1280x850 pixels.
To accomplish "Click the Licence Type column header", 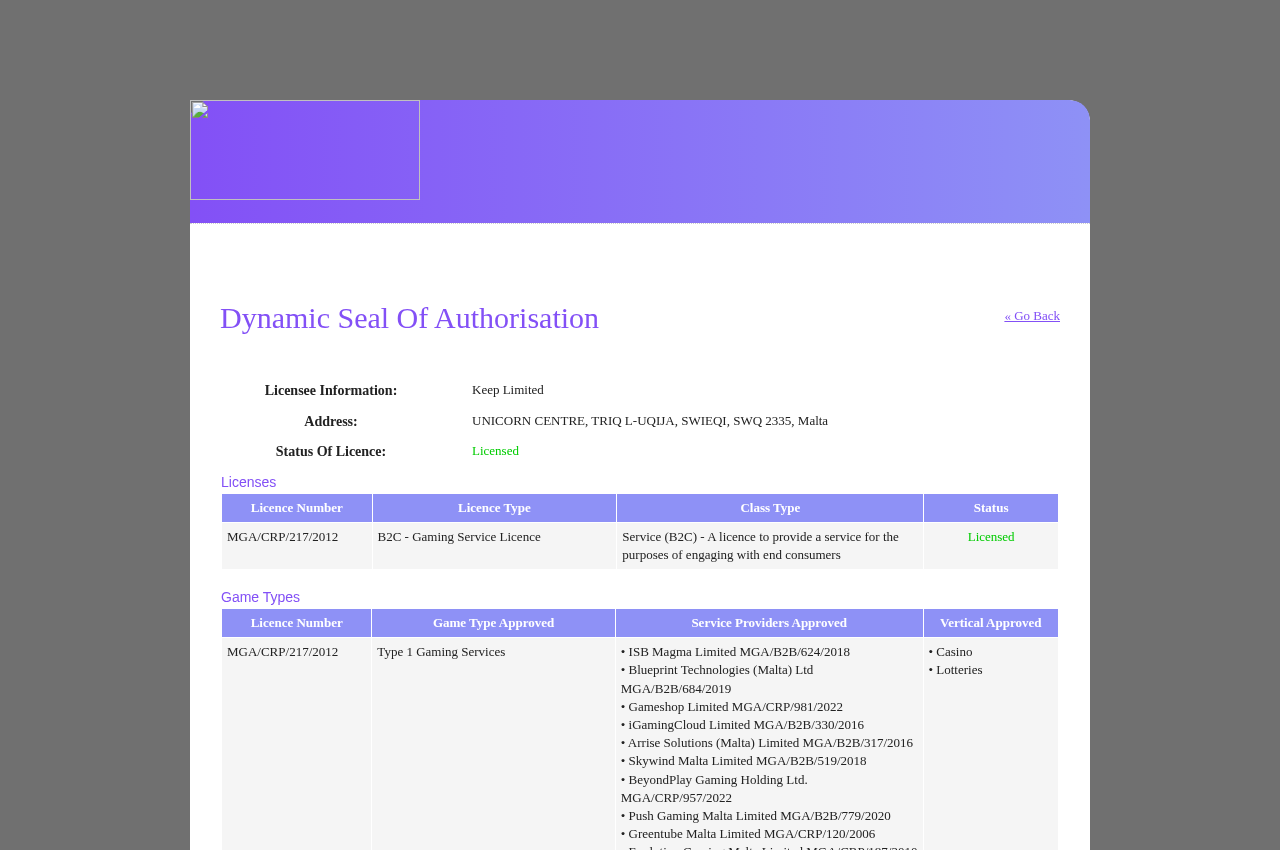I will pos(494,508).
